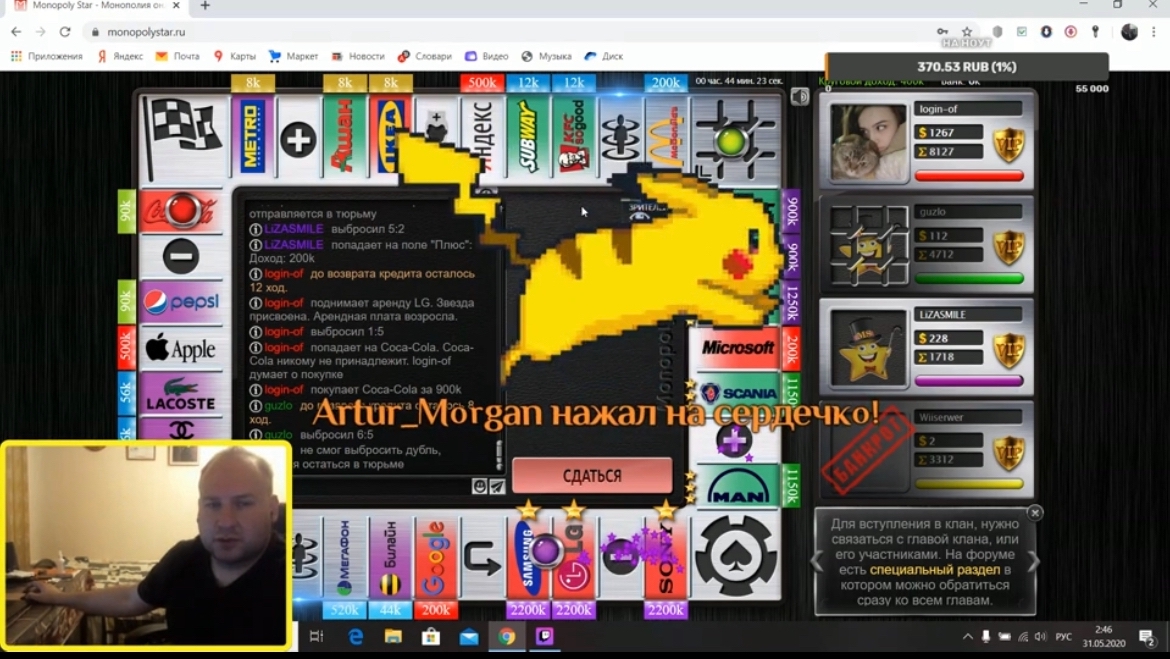Image resolution: width=1170 pixels, height=659 pixels.
Task: Select the Scania property cell
Action: (737, 393)
